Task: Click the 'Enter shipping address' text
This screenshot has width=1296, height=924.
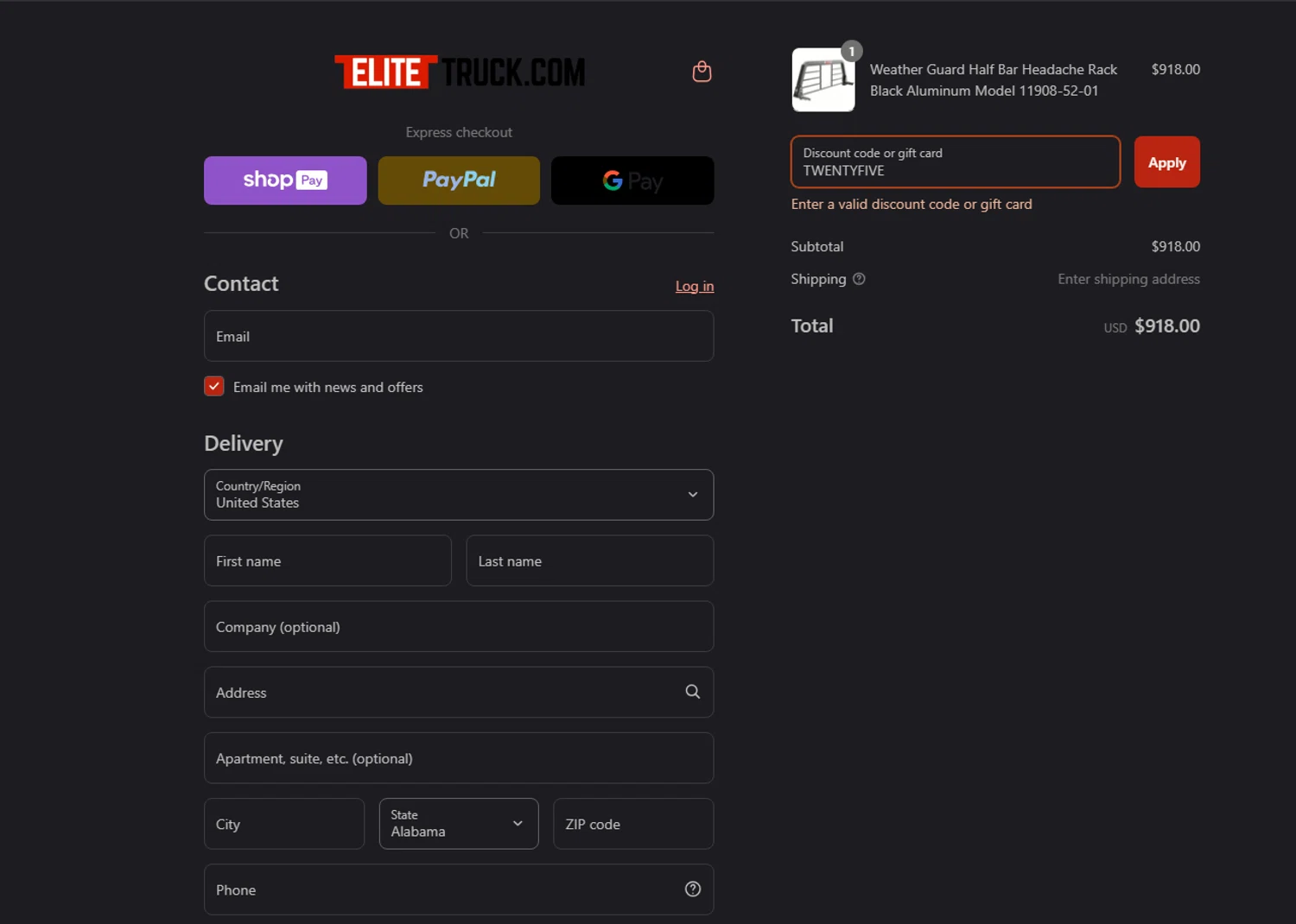Action: (x=1128, y=279)
